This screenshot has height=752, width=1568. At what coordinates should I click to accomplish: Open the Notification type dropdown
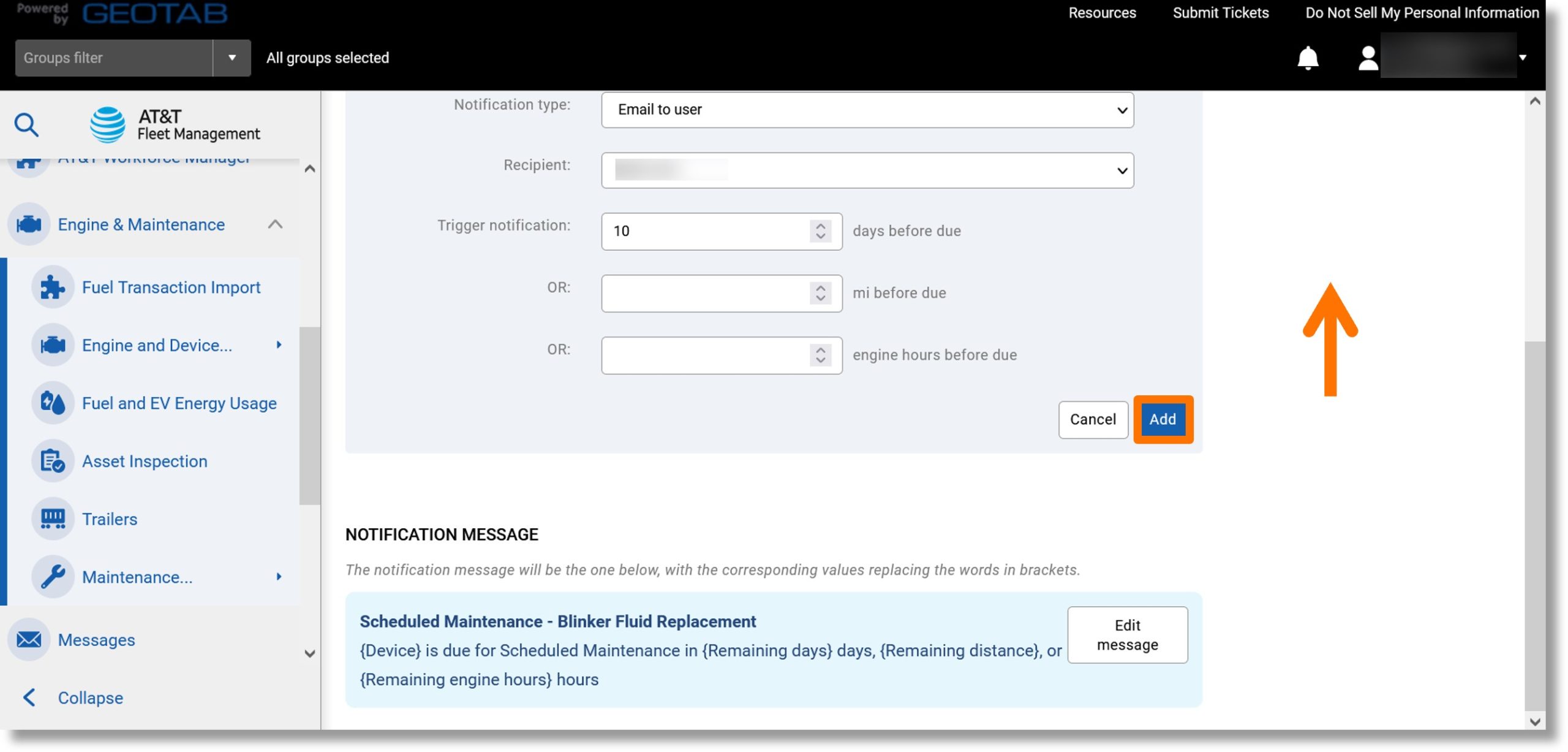[x=867, y=109]
